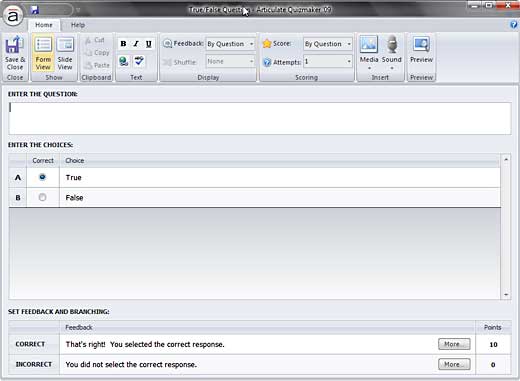Run the spell check icon
Screen dimensions: 520x381
[139, 61]
